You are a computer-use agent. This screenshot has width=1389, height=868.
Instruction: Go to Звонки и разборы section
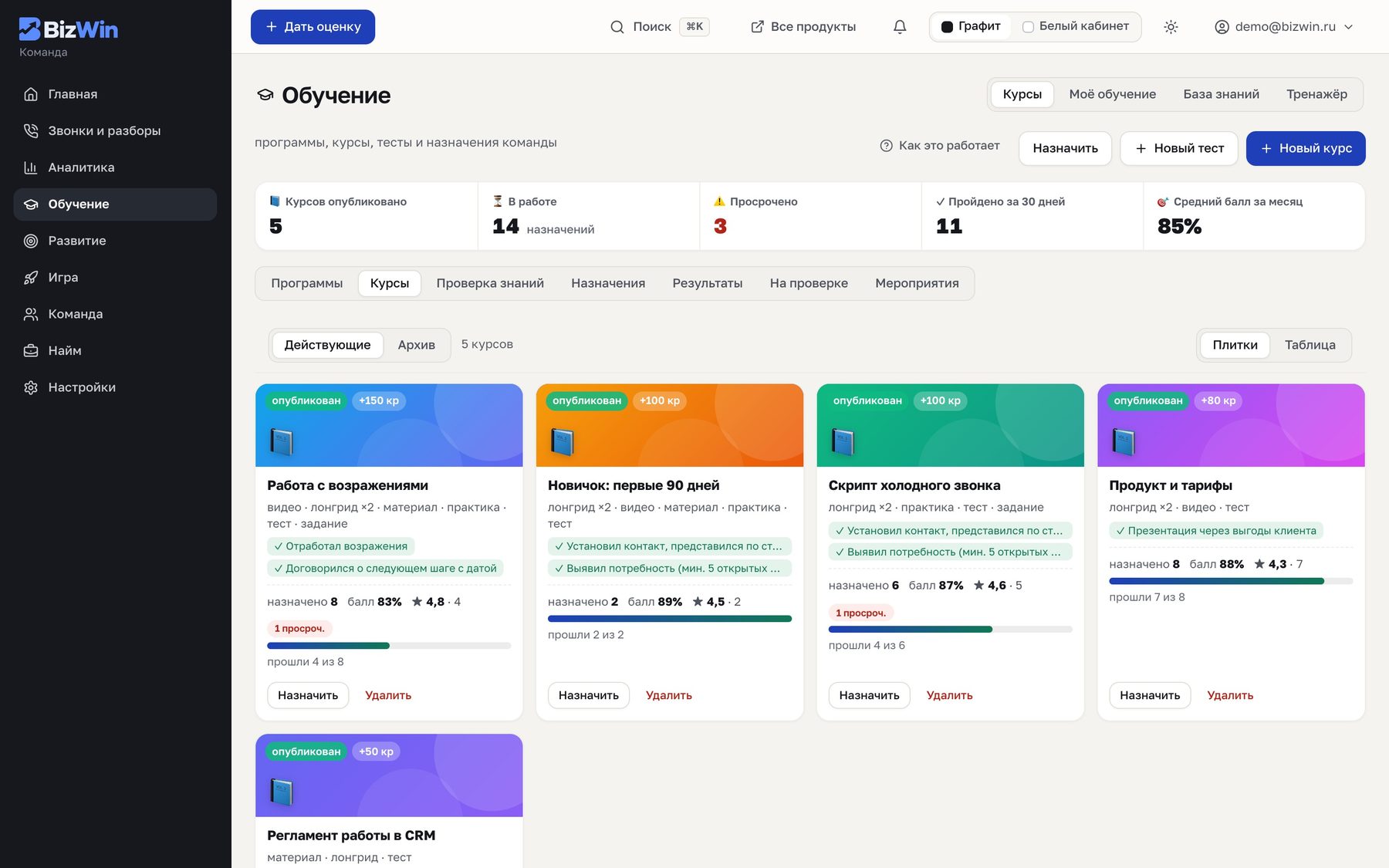pyautogui.click(x=115, y=131)
